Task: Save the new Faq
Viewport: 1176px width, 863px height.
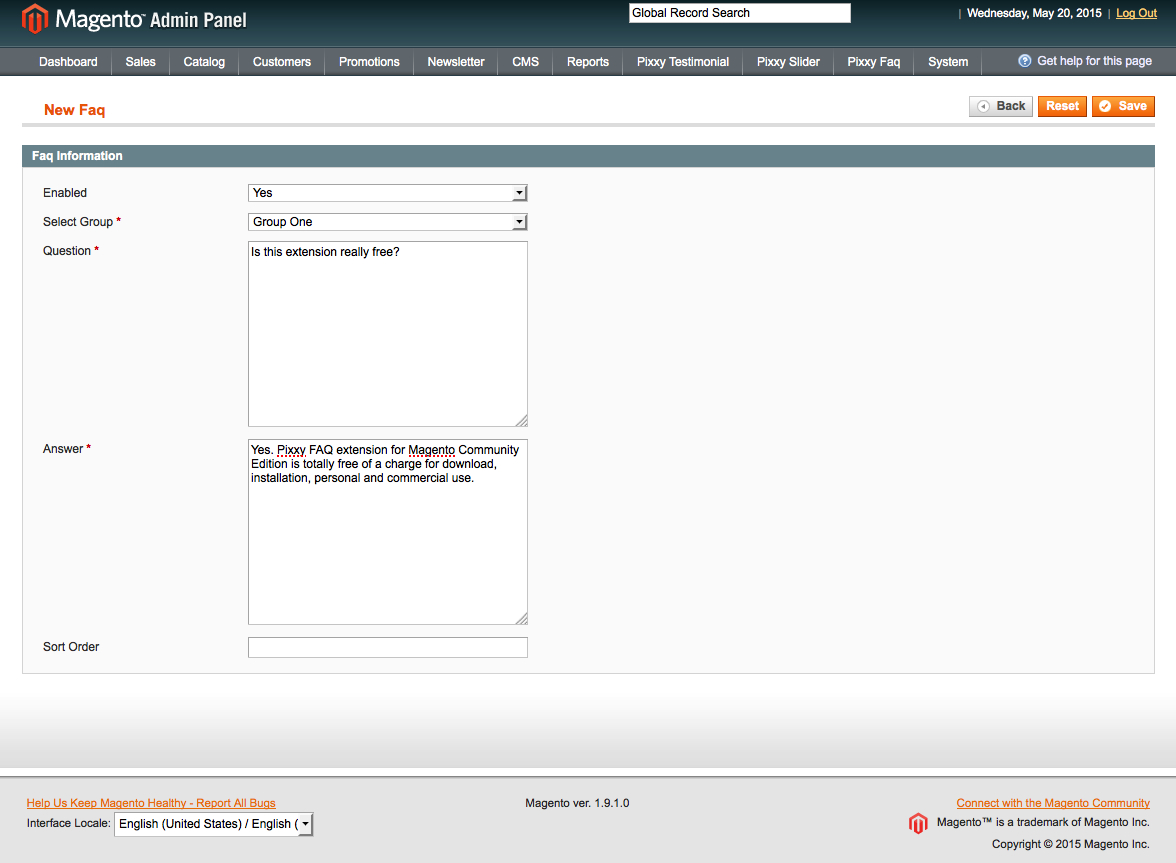Action: 1124,106
